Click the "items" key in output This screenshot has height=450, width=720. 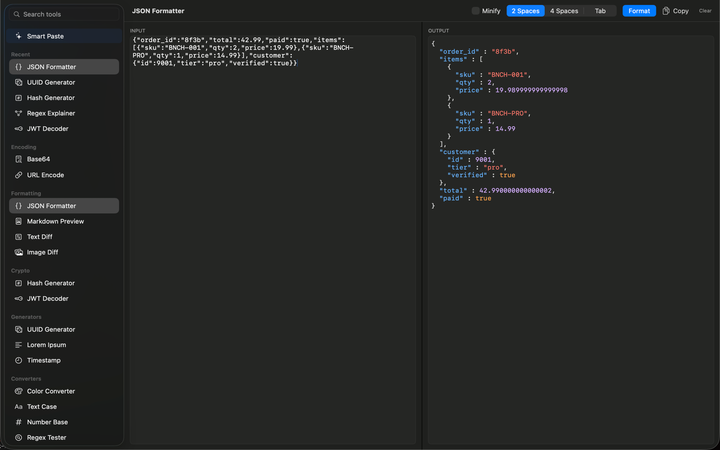pos(454,59)
